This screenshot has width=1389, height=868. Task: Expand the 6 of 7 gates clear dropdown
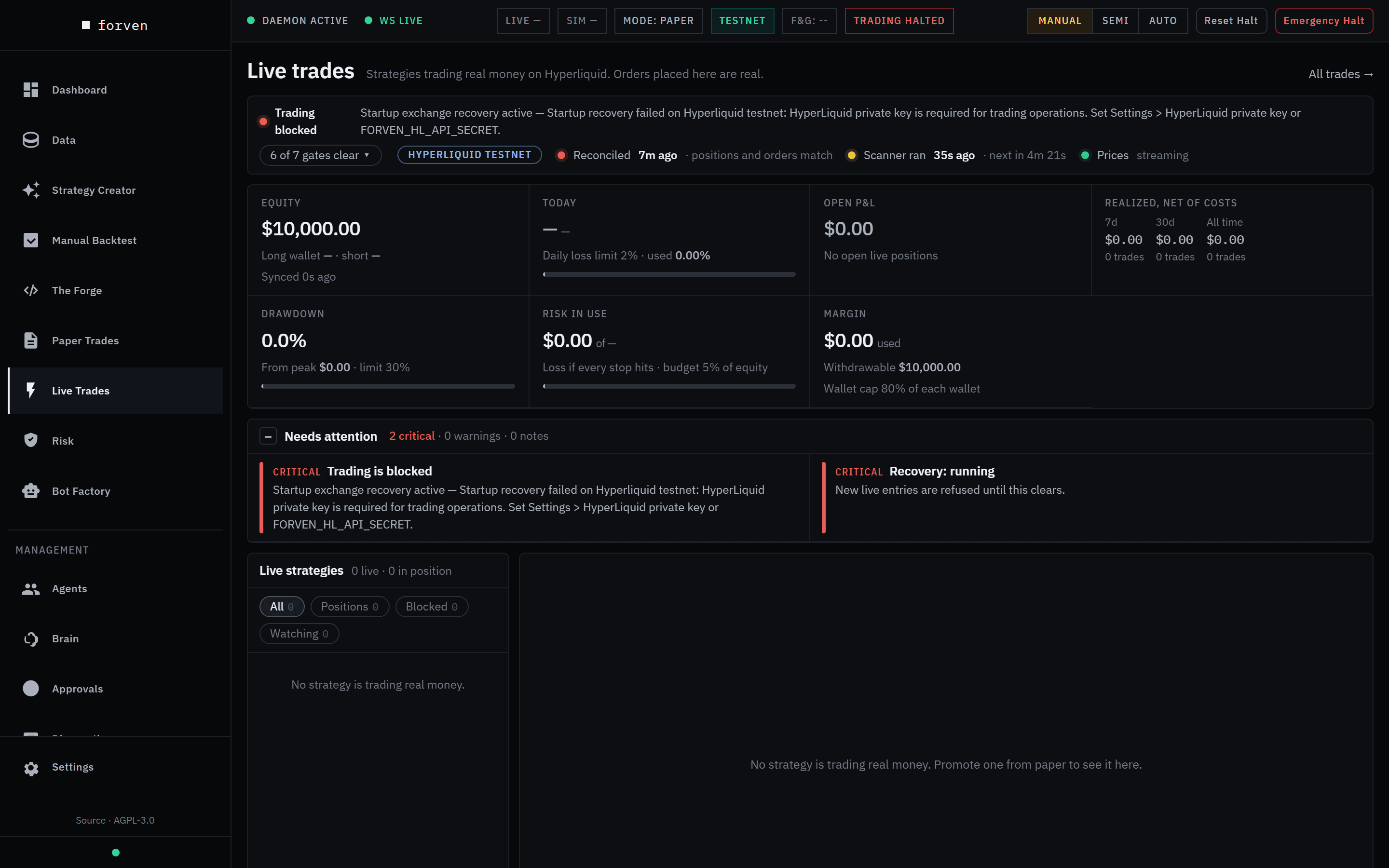pyautogui.click(x=320, y=155)
